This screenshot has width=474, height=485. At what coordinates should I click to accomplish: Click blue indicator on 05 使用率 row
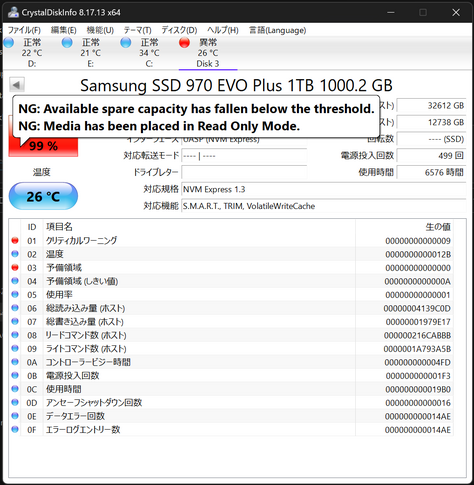(15, 294)
